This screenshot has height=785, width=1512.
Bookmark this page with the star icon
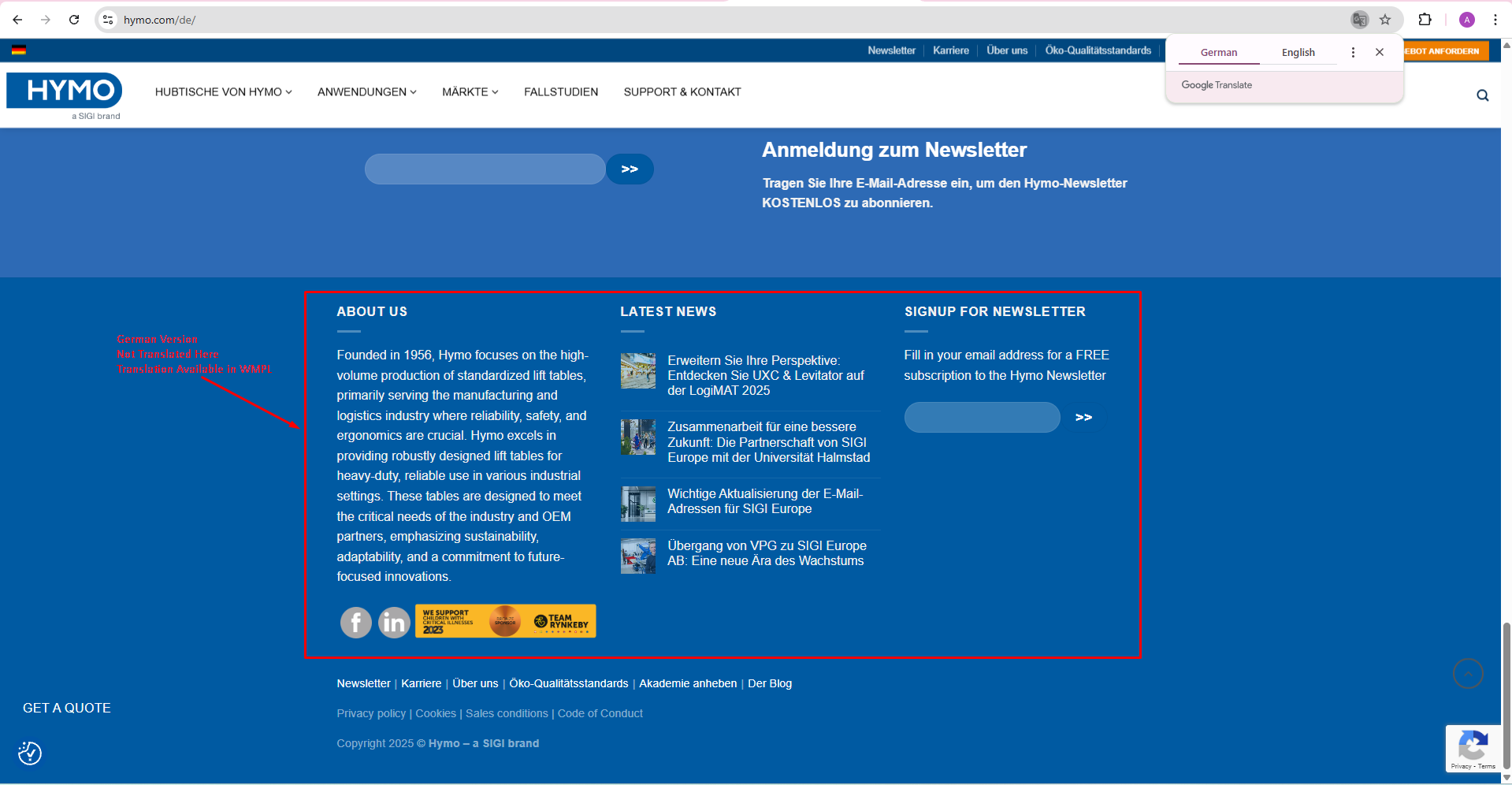point(1385,20)
